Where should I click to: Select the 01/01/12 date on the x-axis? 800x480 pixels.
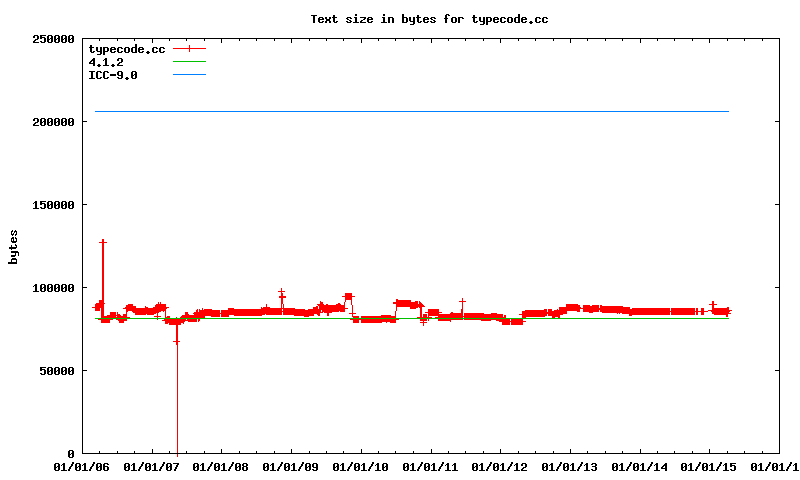500,466
